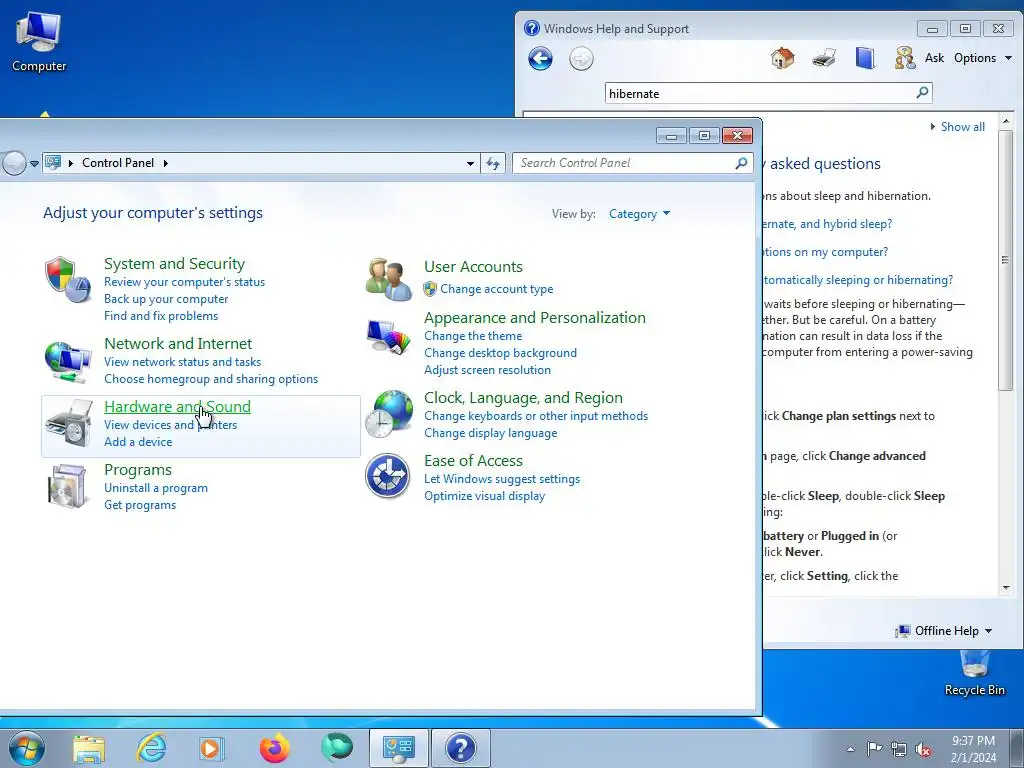
Task: Open Browse Help book icon in Help and Support
Action: [865, 58]
